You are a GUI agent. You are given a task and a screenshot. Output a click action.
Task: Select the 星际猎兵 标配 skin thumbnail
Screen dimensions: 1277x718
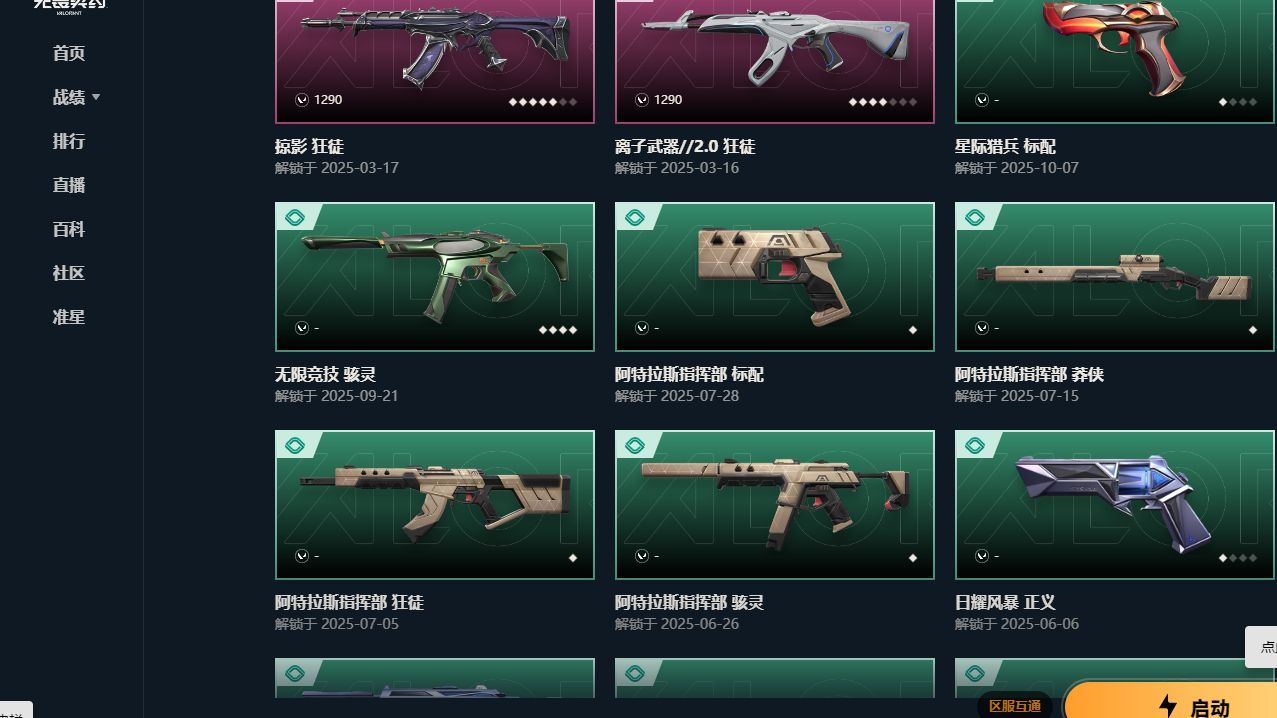(1115, 61)
